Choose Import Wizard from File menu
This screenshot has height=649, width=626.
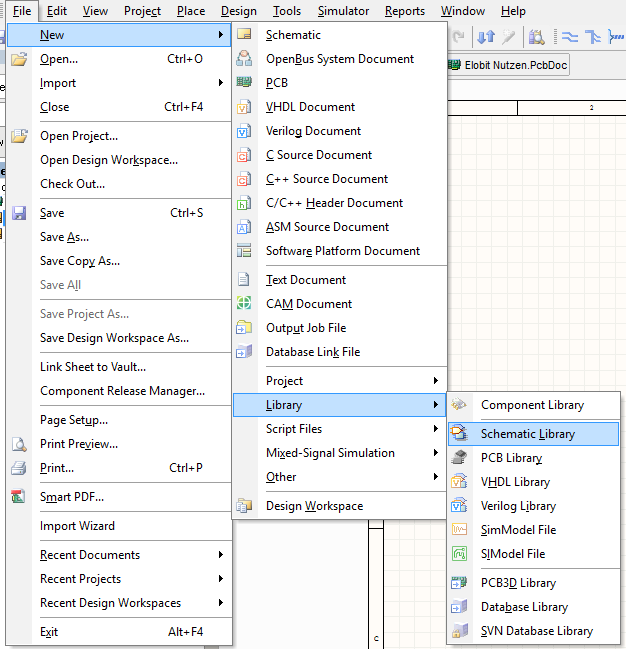(x=77, y=526)
